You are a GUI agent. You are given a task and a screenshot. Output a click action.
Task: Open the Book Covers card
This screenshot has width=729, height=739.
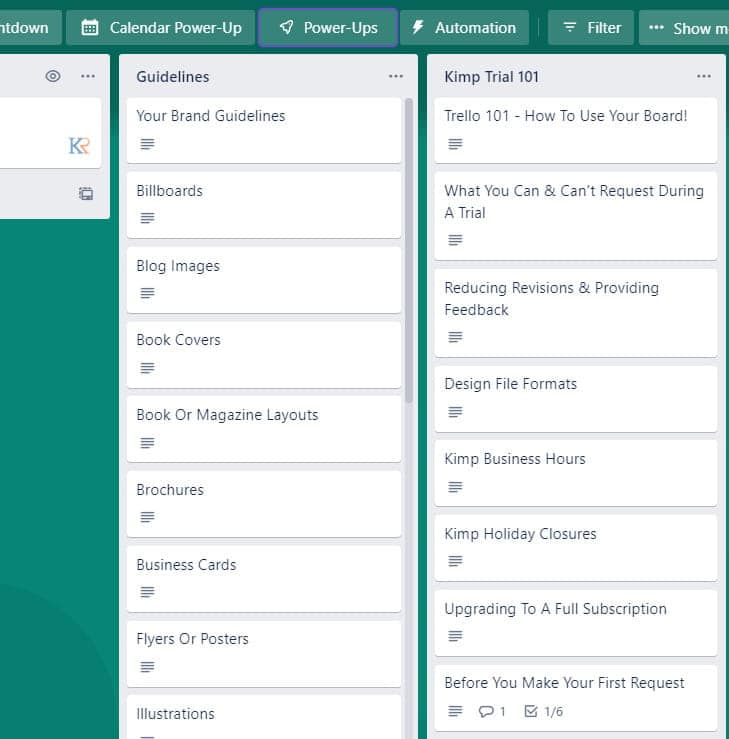[x=264, y=355]
